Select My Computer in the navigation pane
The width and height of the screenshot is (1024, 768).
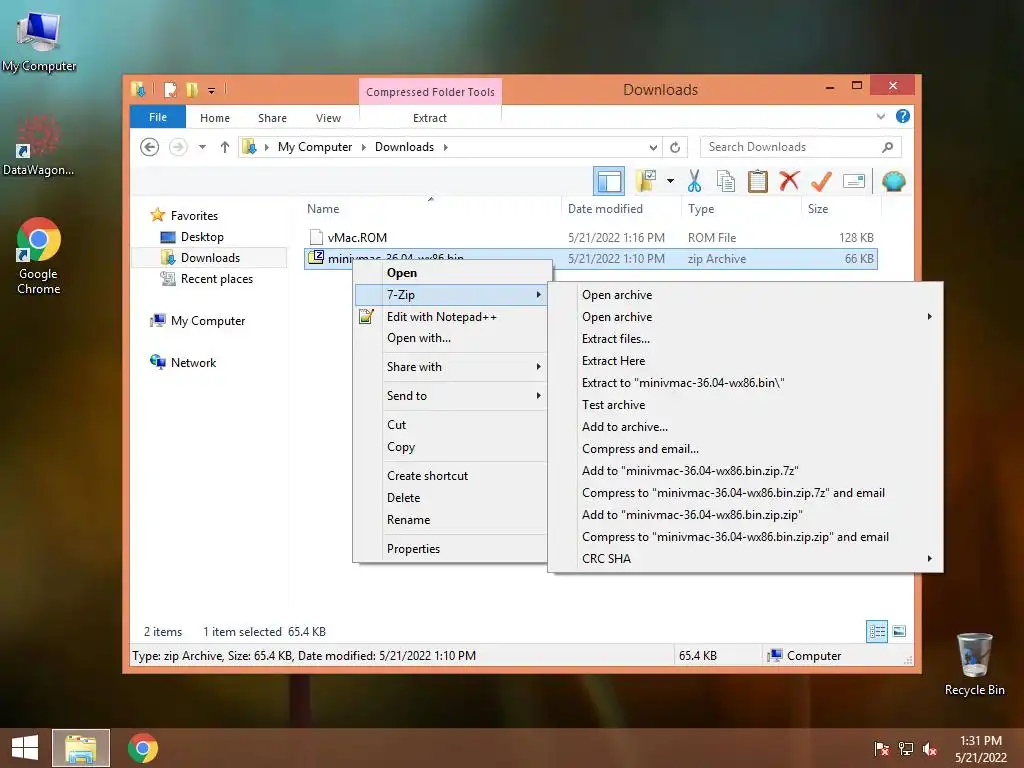click(x=208, y=321)
